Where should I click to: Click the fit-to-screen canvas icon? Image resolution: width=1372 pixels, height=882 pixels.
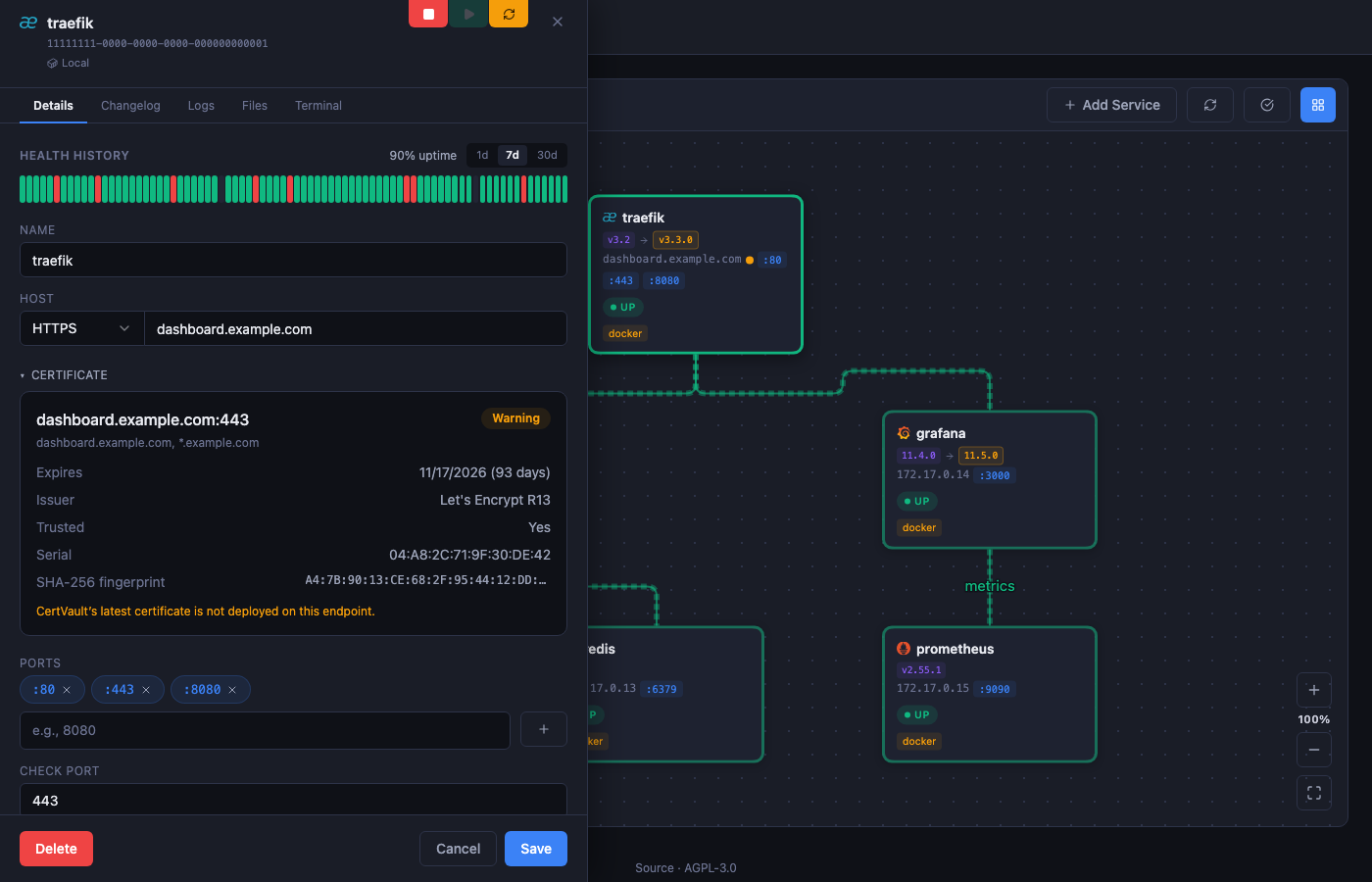point(1314,793)
